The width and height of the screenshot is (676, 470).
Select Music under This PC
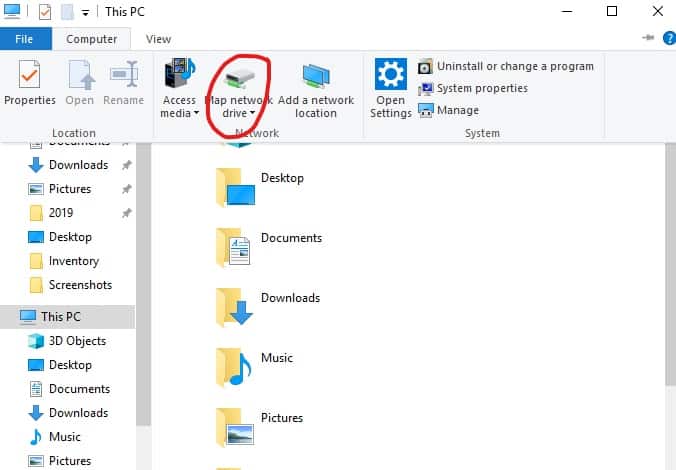click(54, 437)
